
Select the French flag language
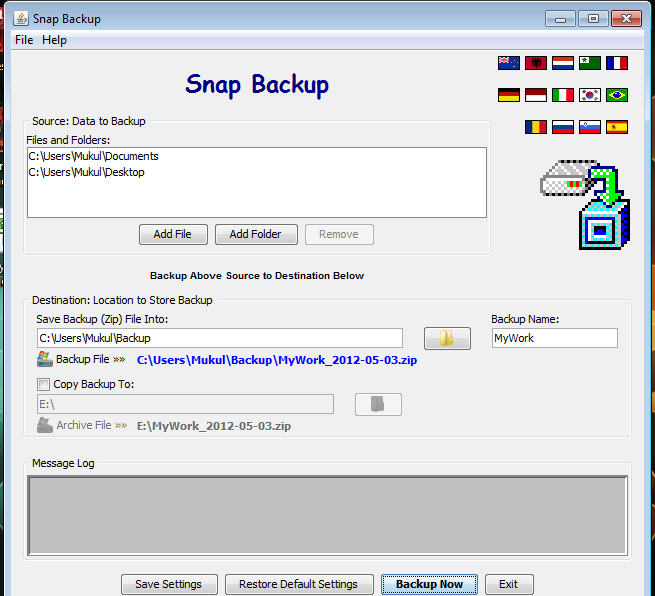click(617, 63)
